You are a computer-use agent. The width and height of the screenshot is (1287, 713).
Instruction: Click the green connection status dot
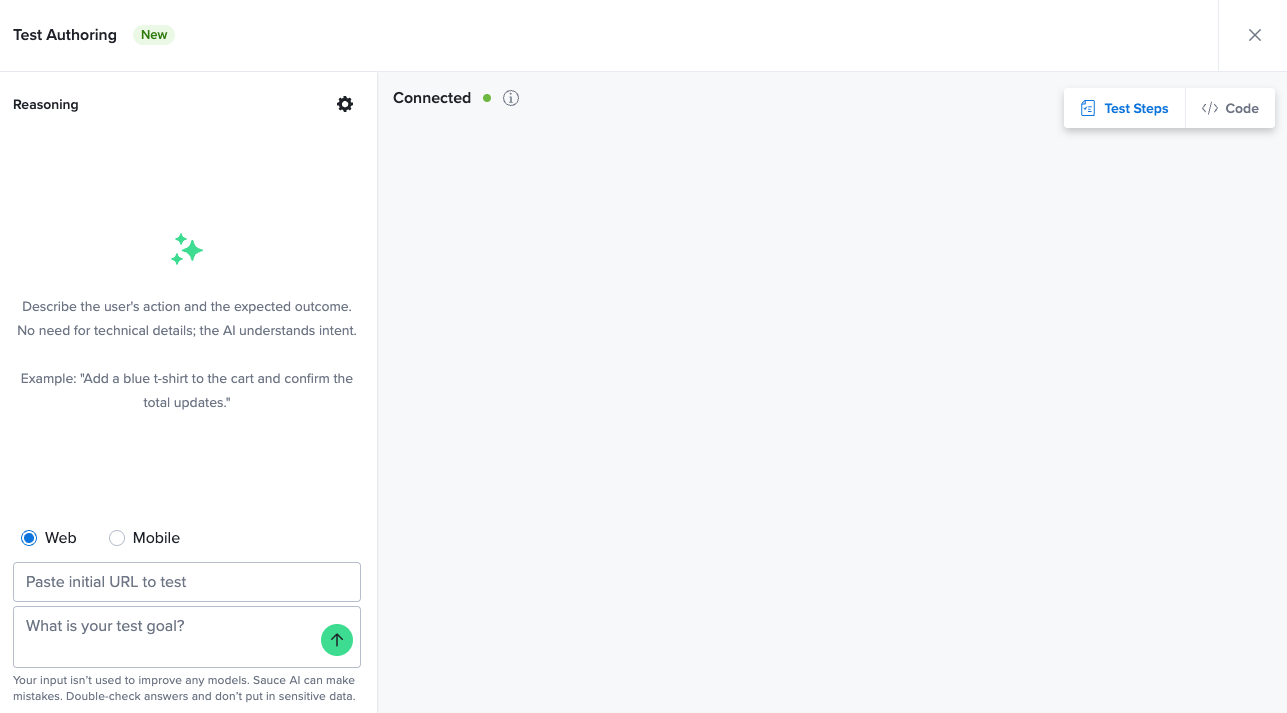click(x=487, y=98)
